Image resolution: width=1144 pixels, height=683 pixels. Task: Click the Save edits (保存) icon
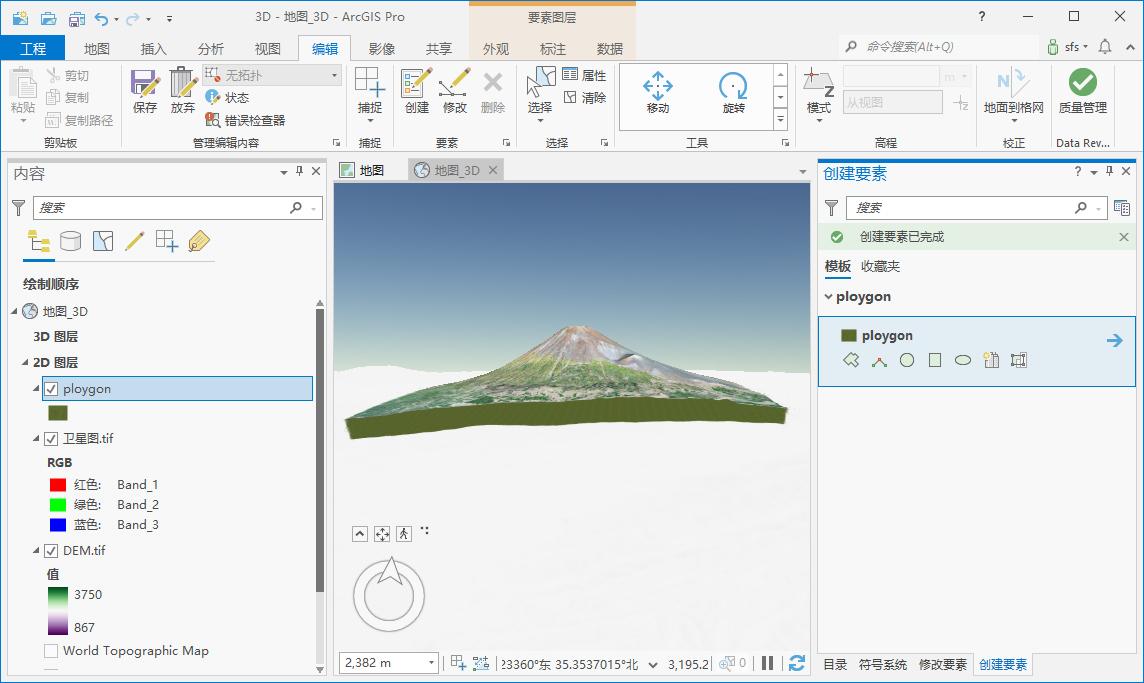(144, 91)
